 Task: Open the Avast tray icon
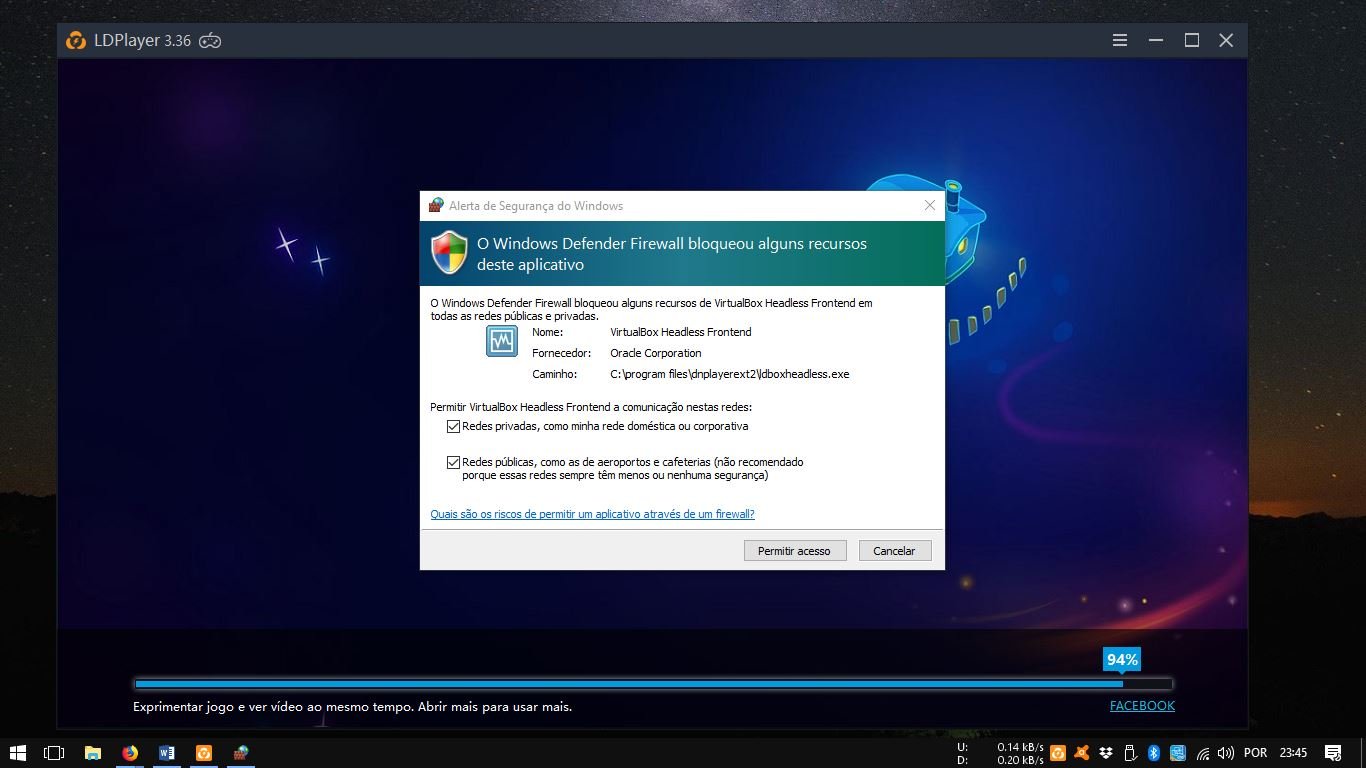click(x=1082, y=752)
